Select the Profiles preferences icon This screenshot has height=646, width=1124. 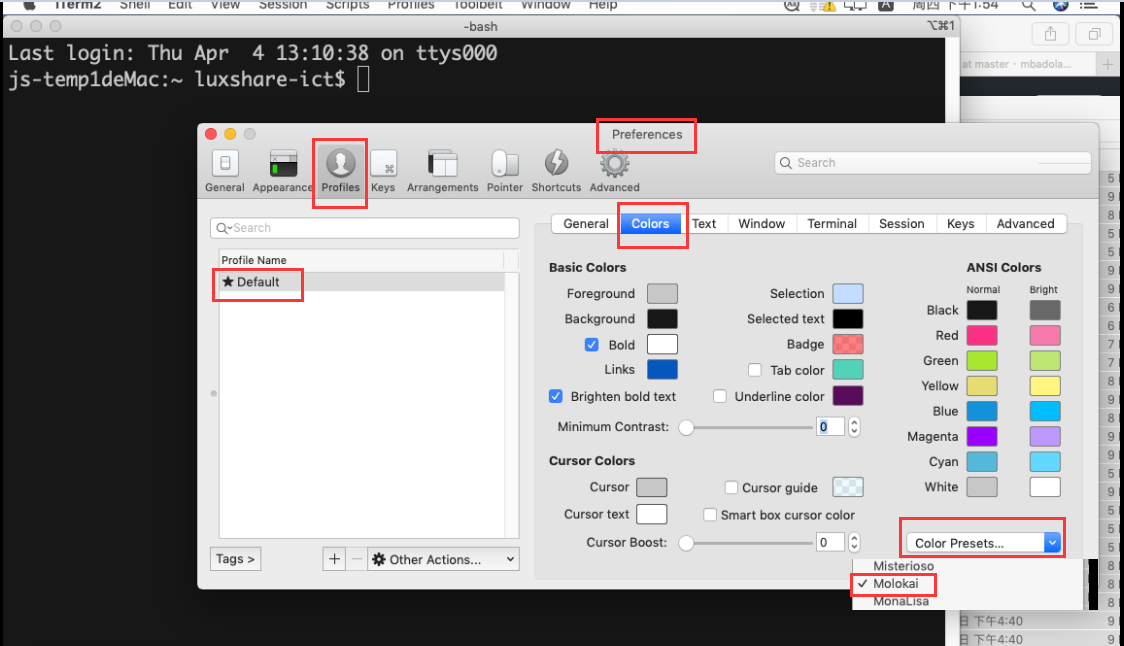click(340, 171)
